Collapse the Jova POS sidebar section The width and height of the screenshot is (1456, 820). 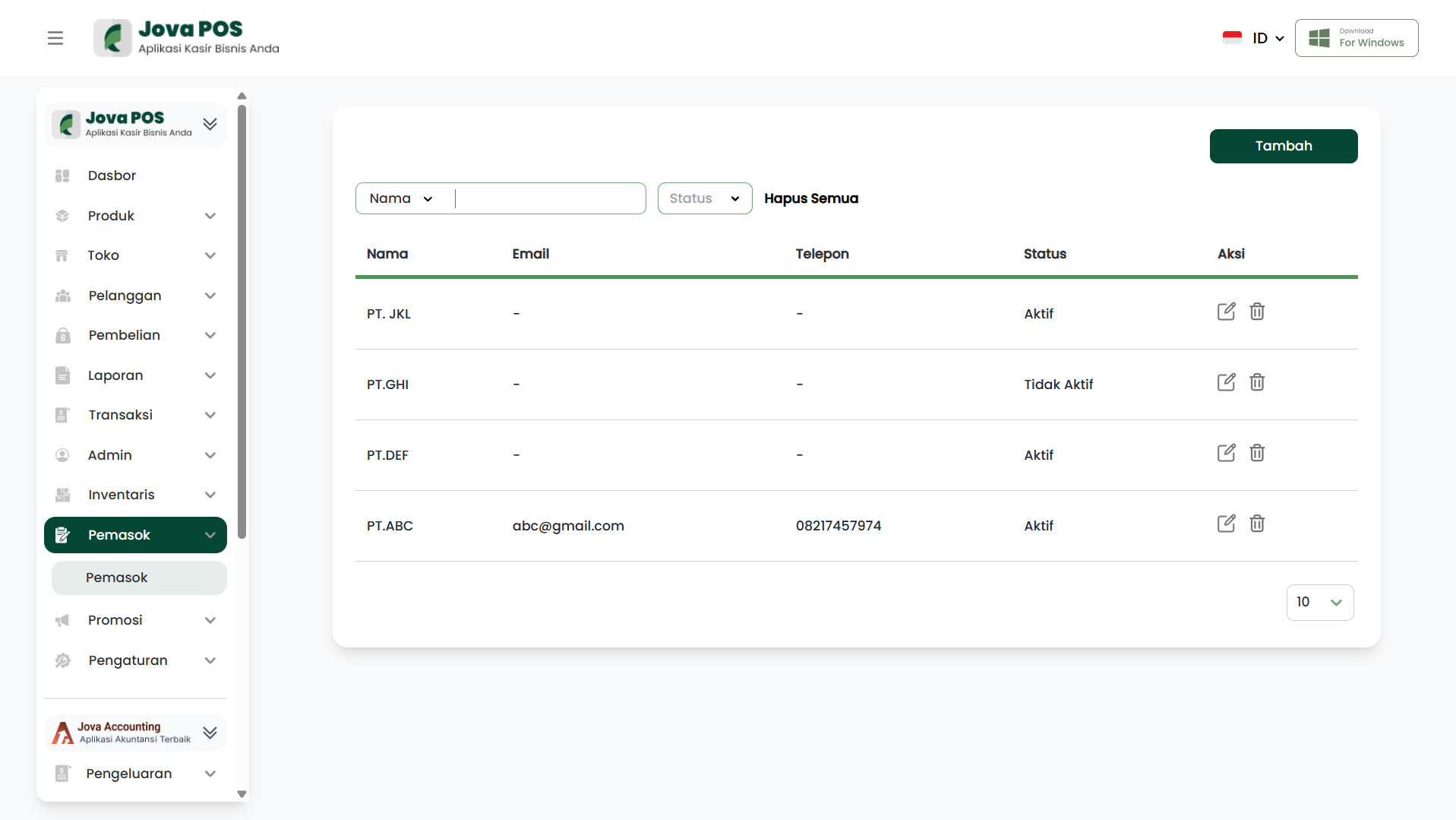click(210, 124)
